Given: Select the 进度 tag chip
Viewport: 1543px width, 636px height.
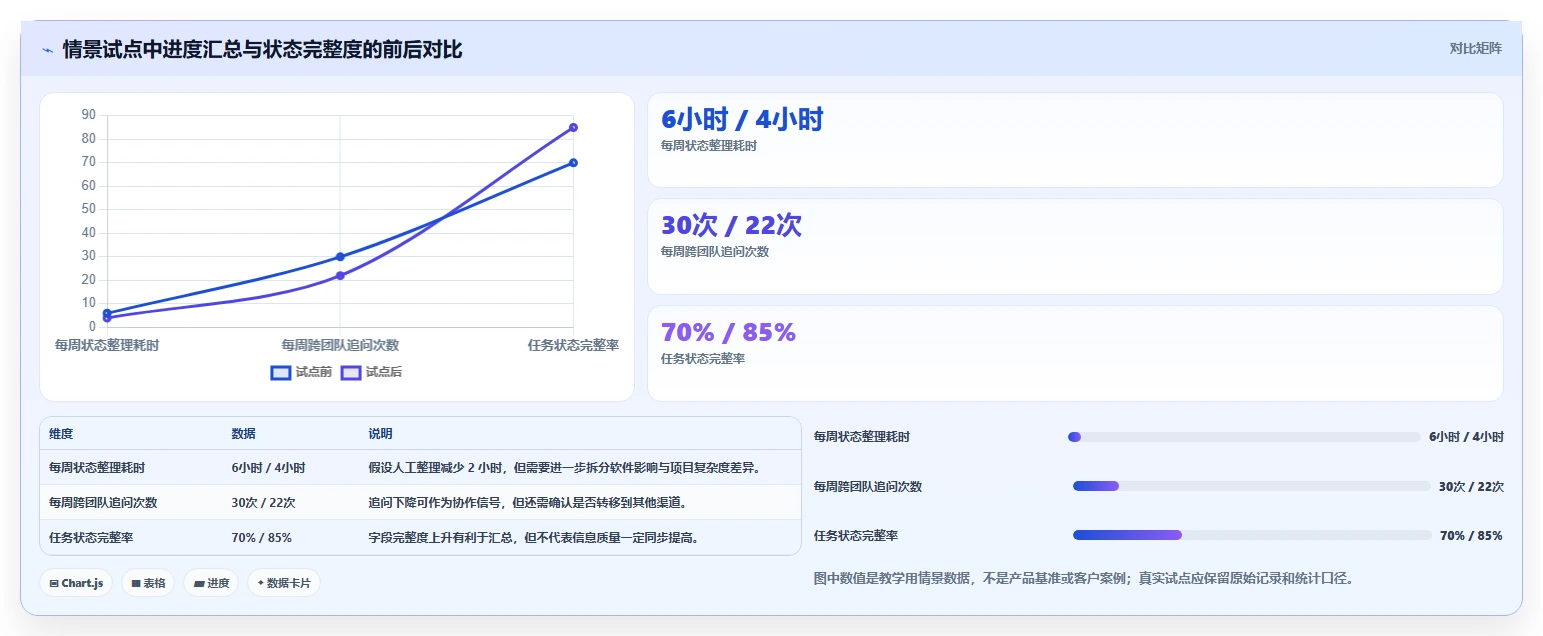Looking at the screenshot, I should (x=211, y=583).
